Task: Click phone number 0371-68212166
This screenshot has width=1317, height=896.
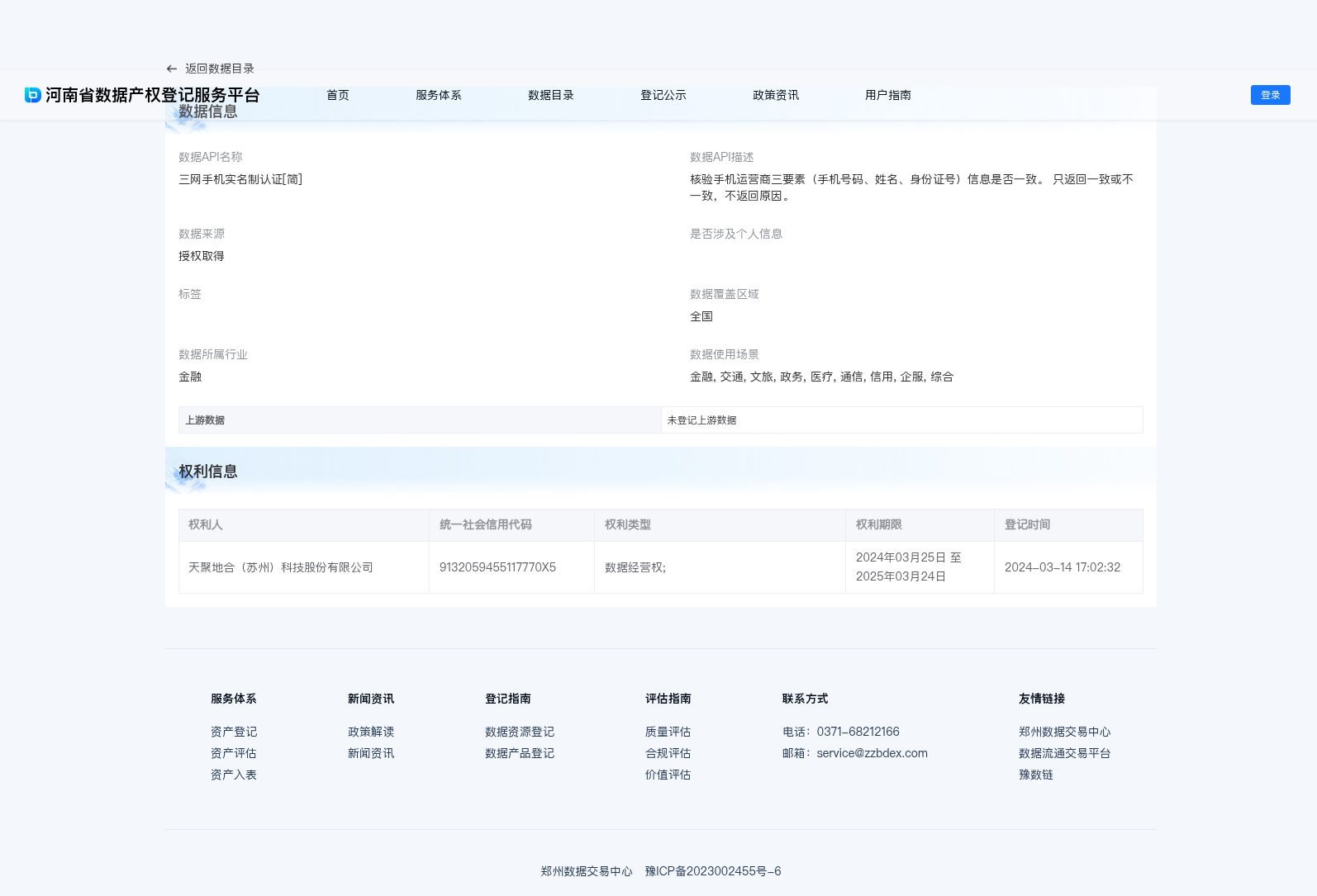Action: (x=858, y=732)
